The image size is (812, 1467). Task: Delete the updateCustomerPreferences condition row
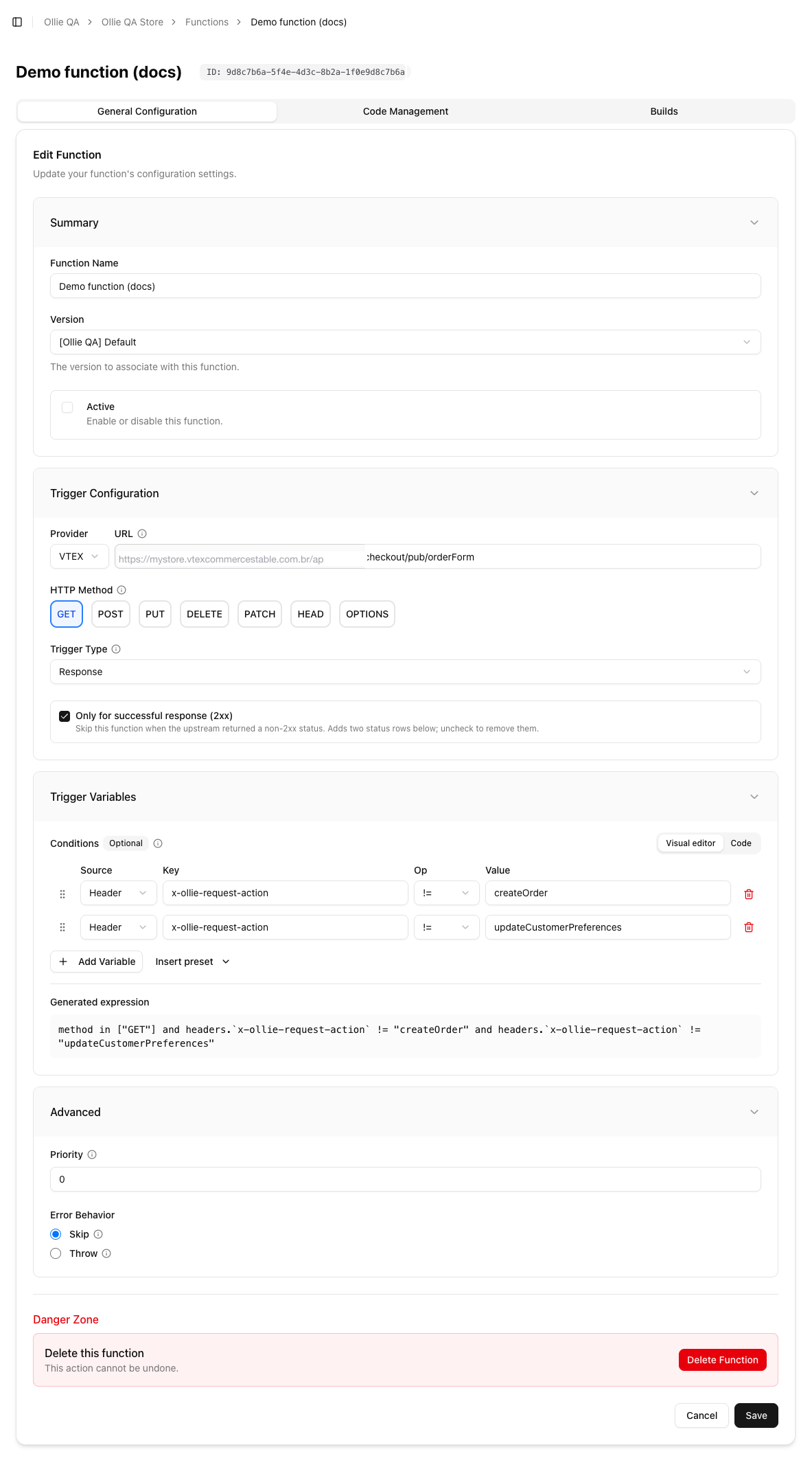point(749,927)
